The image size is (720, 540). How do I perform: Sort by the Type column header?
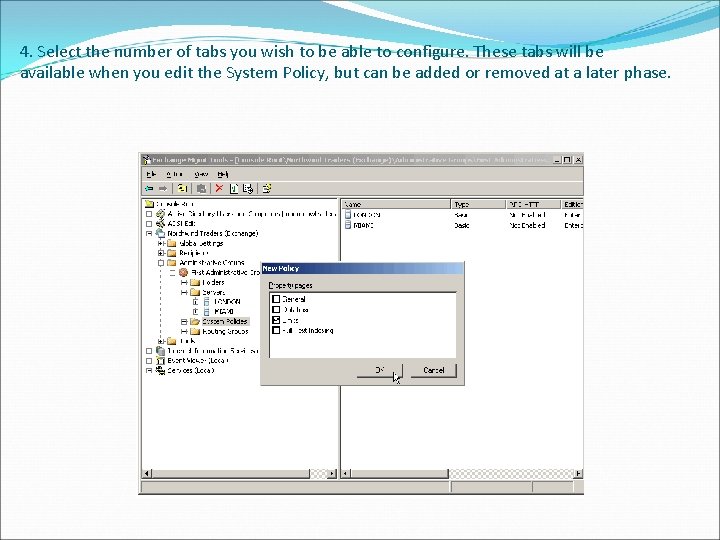(478, 204)
